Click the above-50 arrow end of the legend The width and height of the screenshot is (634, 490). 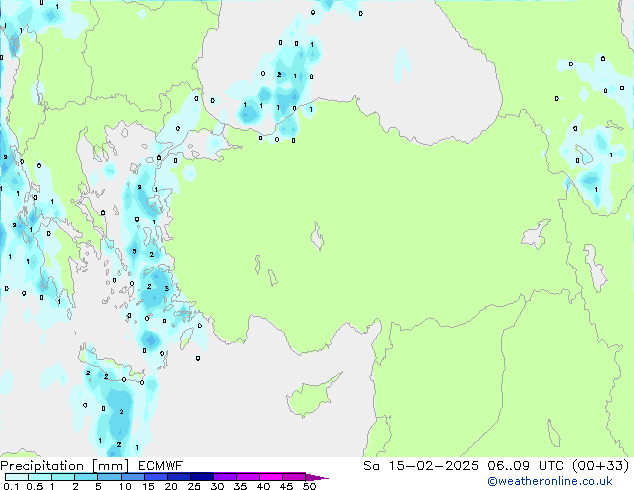click(x=317, y=477)
